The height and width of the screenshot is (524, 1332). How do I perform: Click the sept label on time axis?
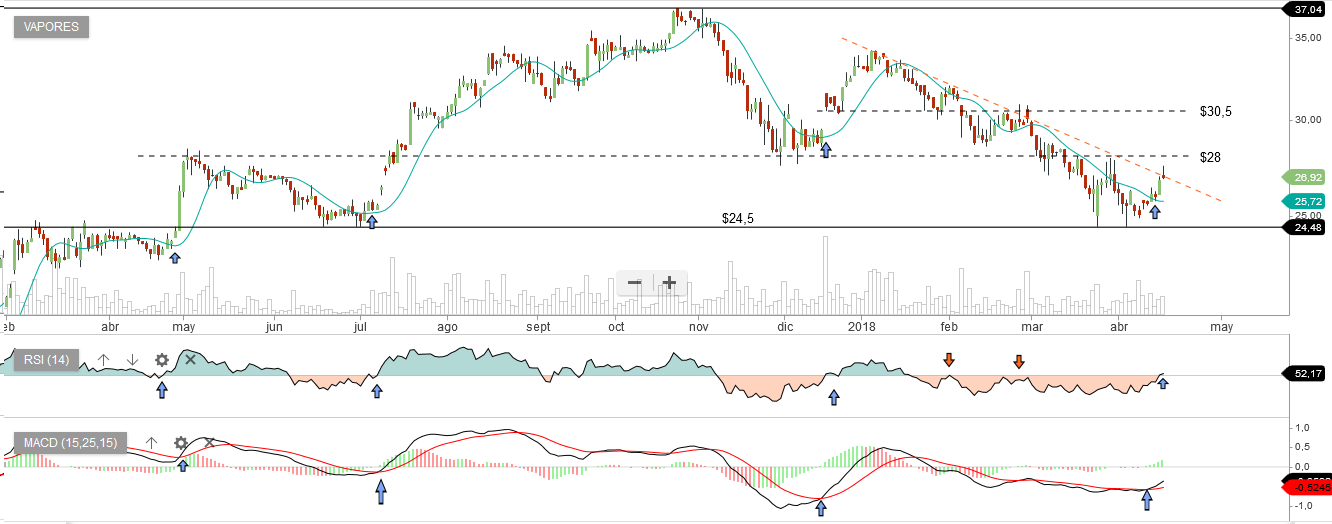pos(539,326)
